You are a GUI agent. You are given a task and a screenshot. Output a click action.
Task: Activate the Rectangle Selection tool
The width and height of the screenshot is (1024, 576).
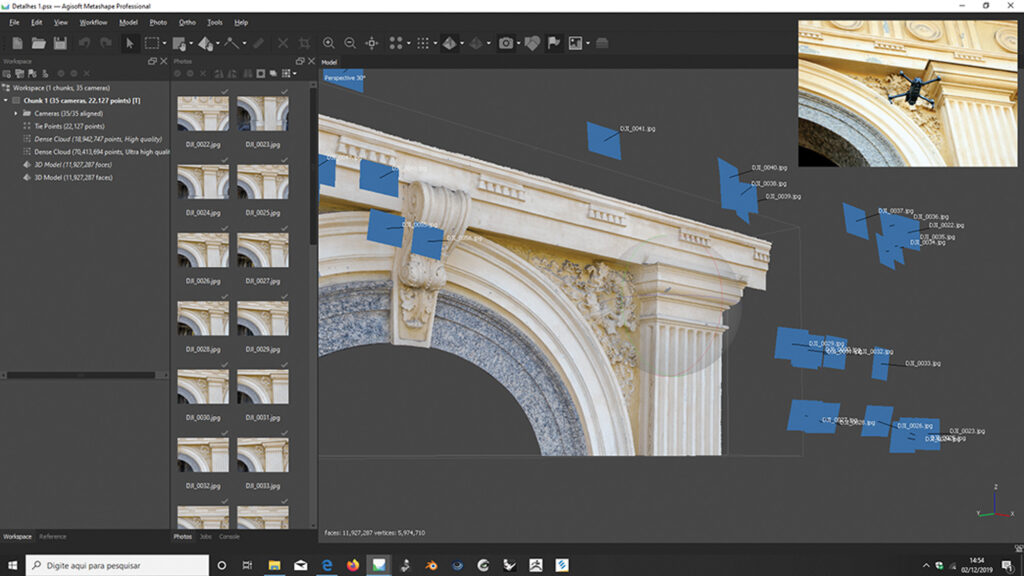152,43
